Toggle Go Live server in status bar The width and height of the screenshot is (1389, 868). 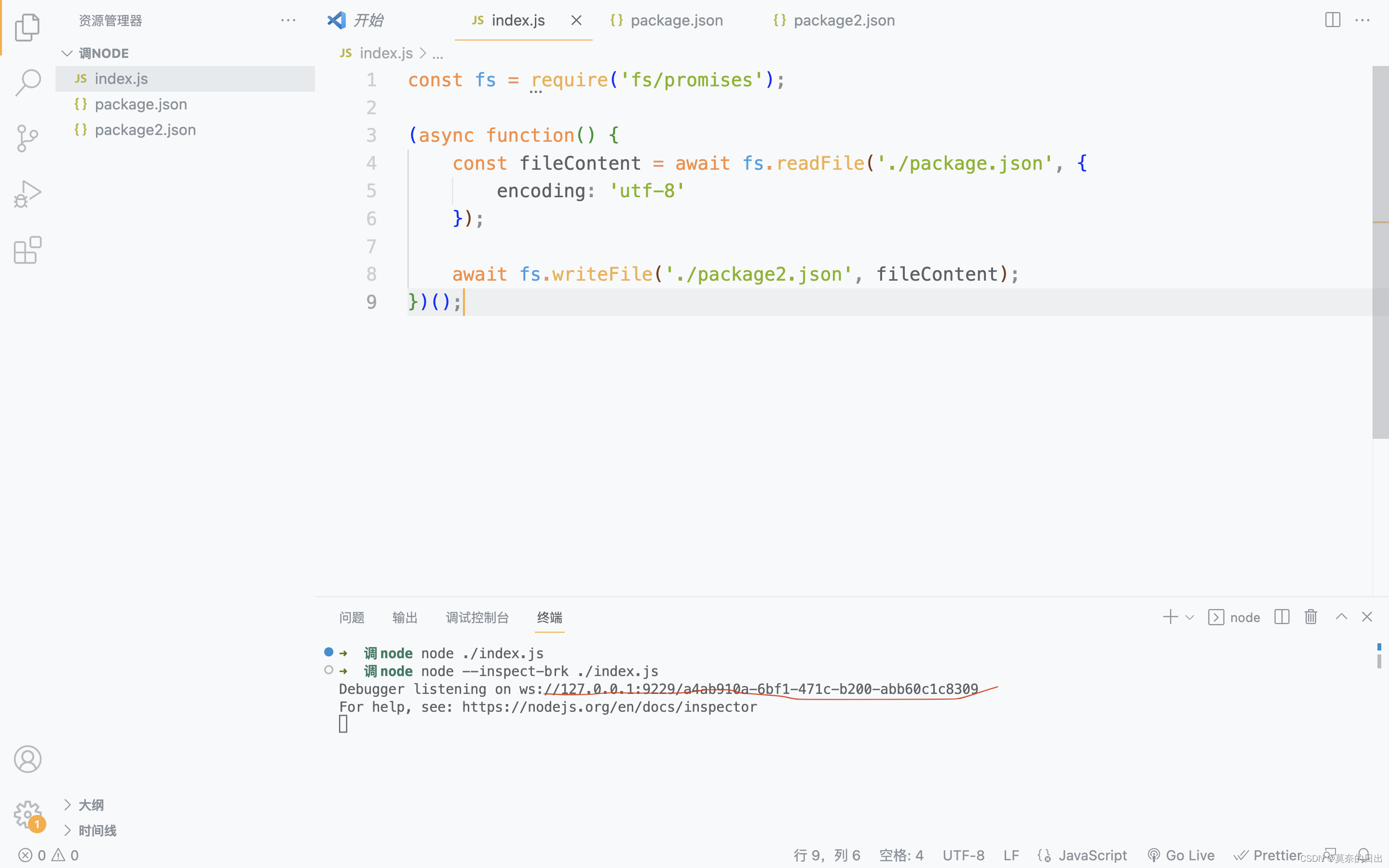coord(1181,855)
